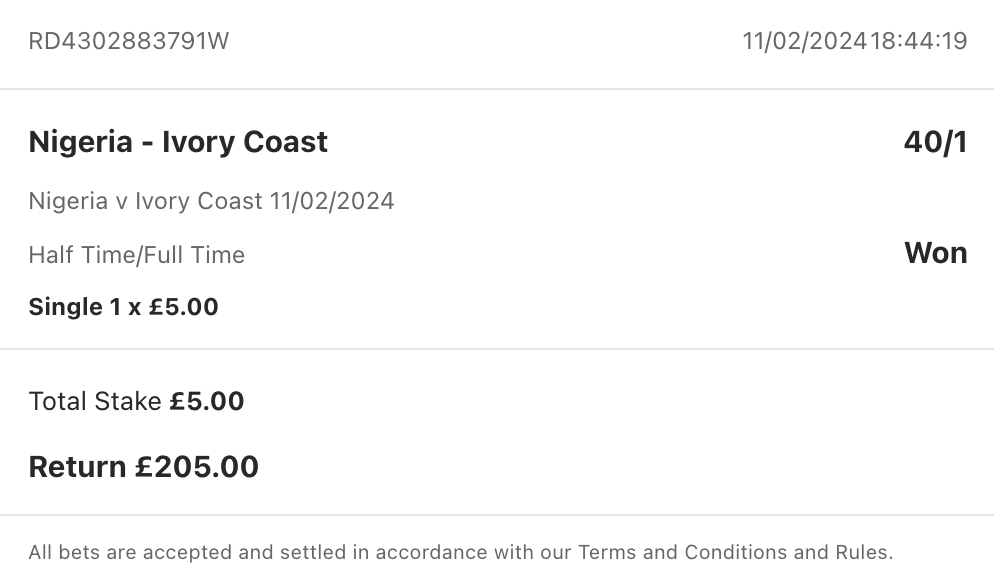994x576 pixels.
Task: Click the 40/1 odds value
Action: pos(935,142)
